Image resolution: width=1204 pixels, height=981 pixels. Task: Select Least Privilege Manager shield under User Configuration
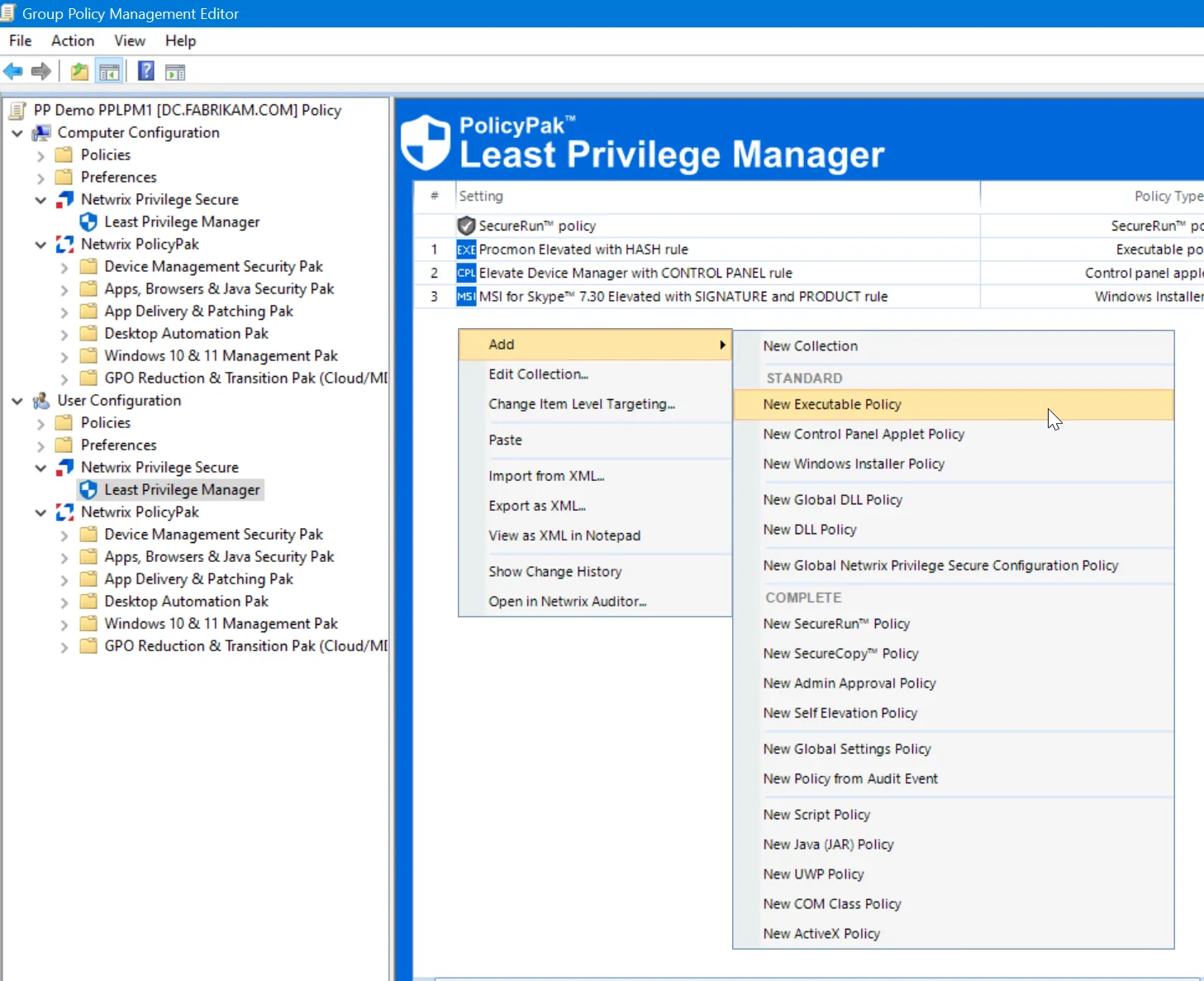pyautogui.click(x=88, y=489)
